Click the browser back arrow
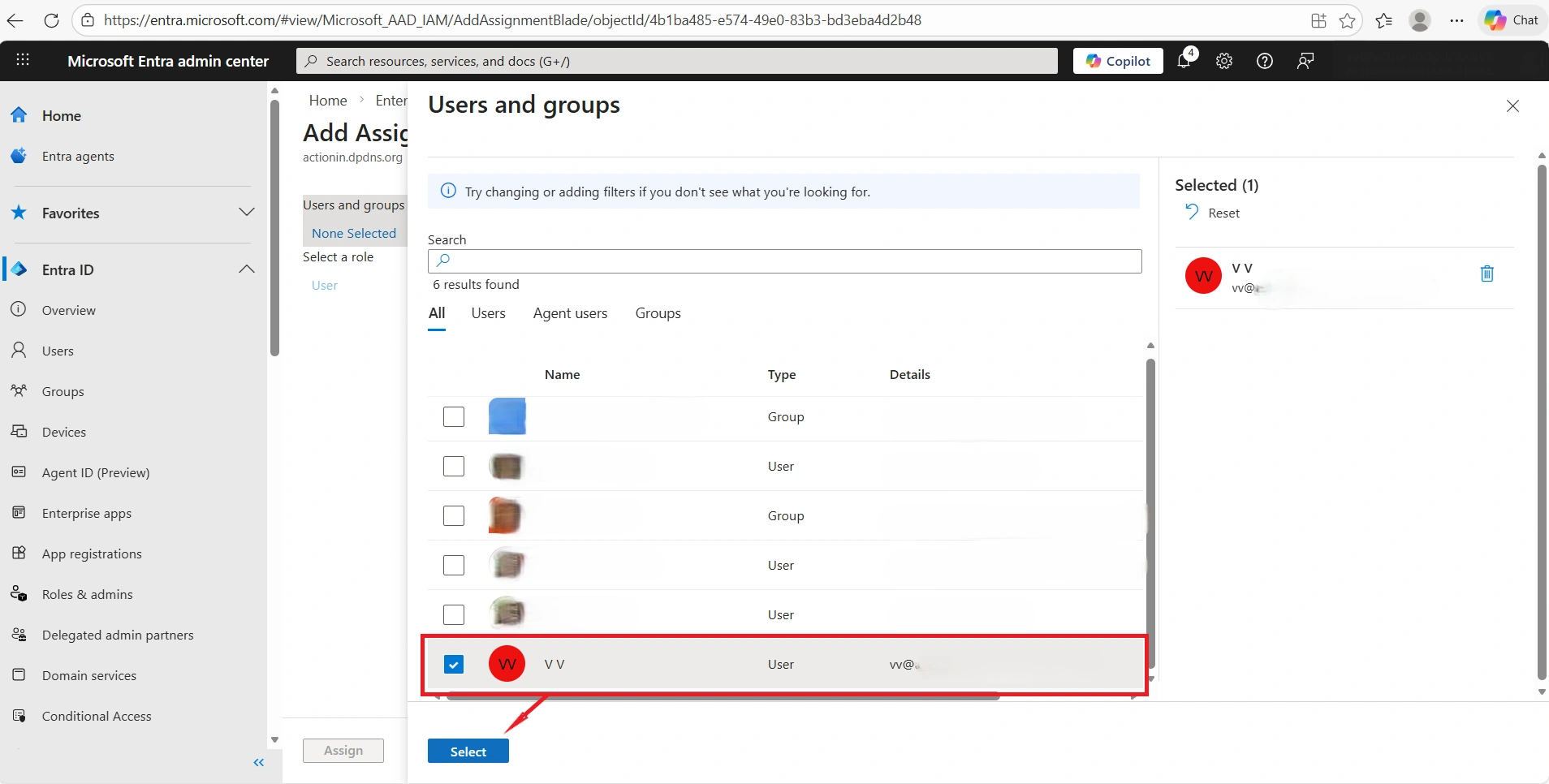The image size is (1549, 784). tap(15, 20)
